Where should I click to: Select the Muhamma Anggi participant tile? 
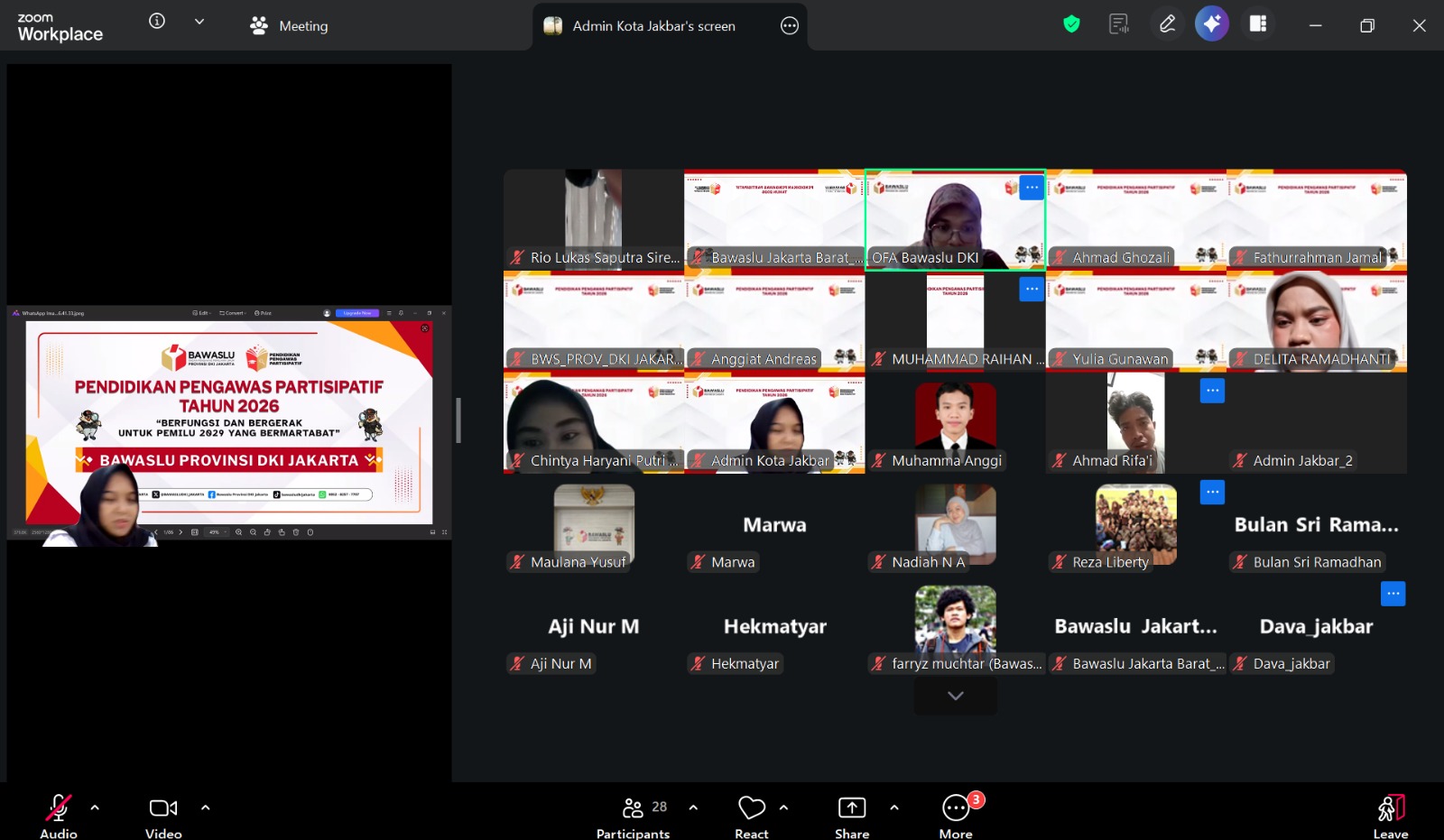click(956, 422)
